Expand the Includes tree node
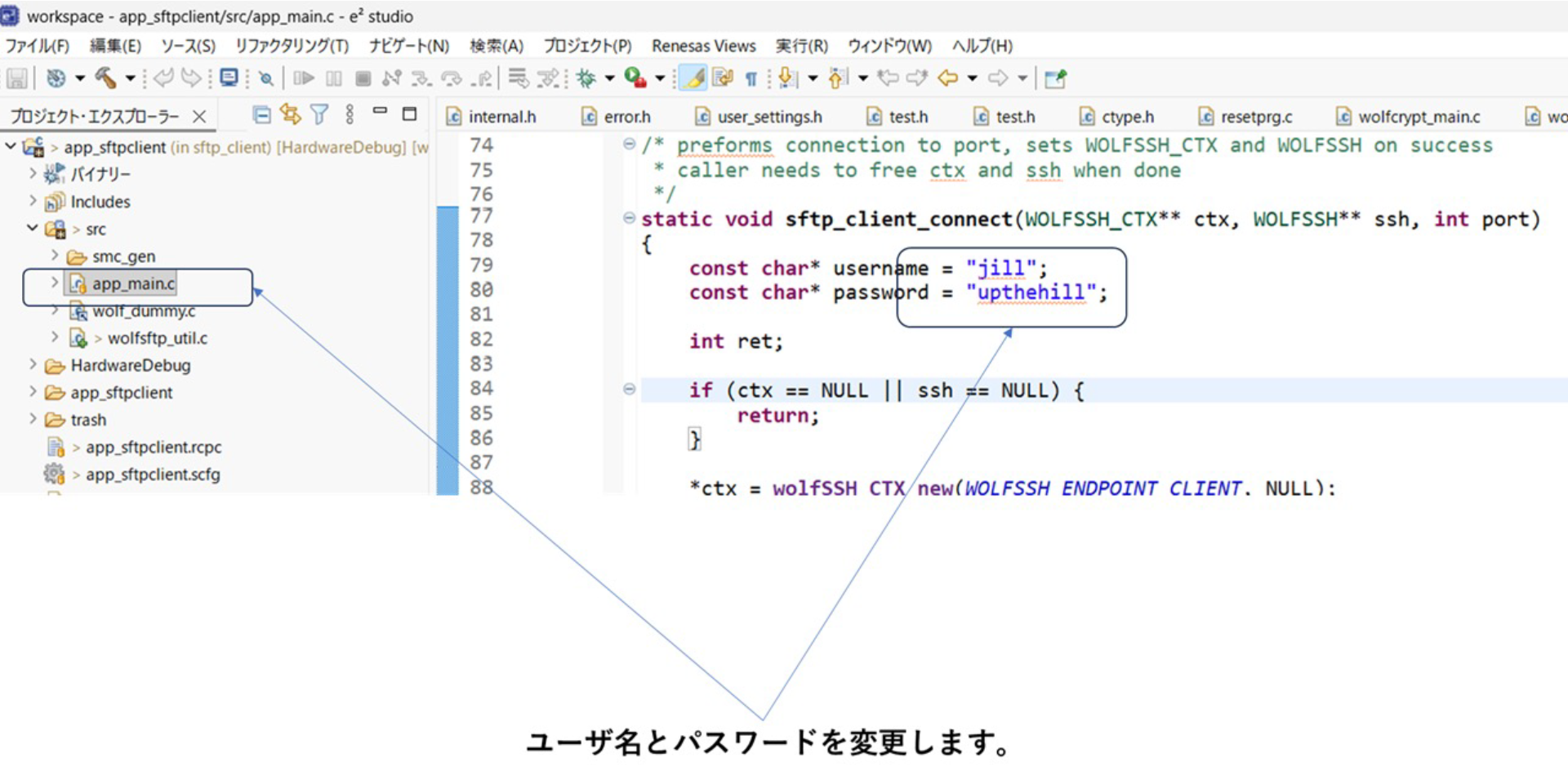The width and height of the screenshot is (1568, 780). 33,201
